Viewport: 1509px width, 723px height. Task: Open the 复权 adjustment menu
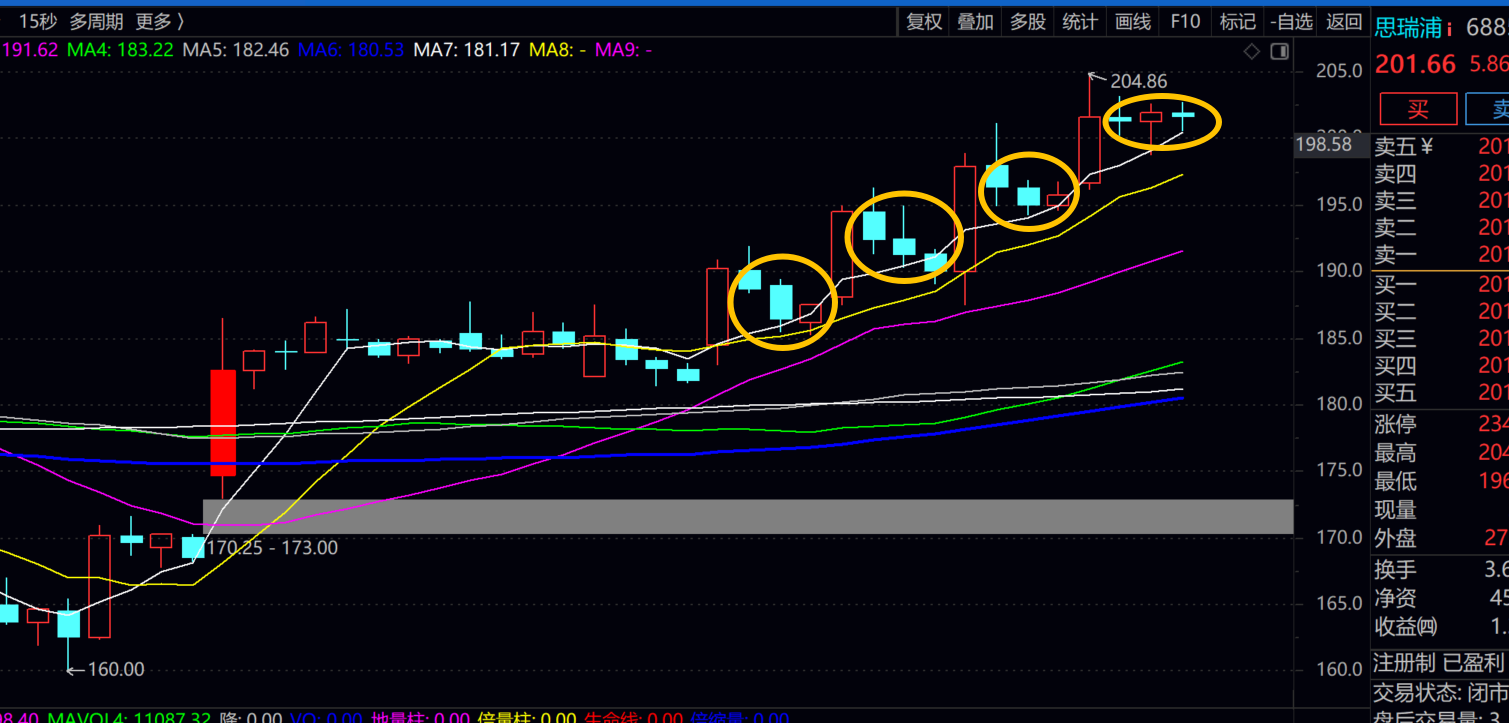[x=923, y=21]
